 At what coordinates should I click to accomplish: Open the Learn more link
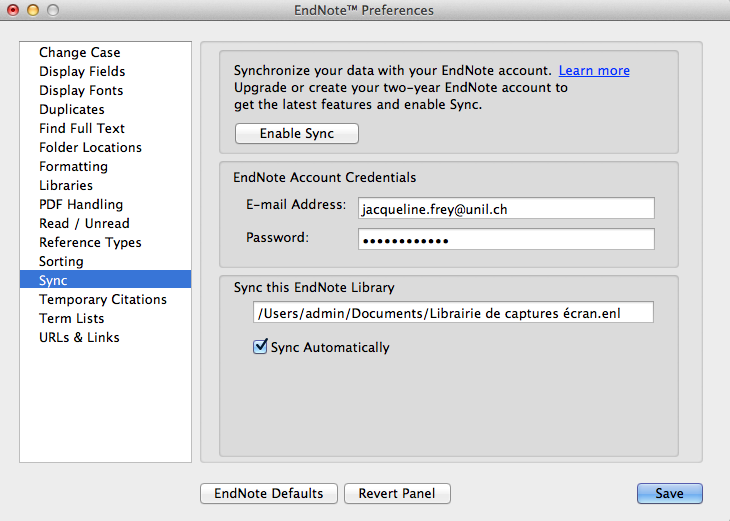pos(594,71)
